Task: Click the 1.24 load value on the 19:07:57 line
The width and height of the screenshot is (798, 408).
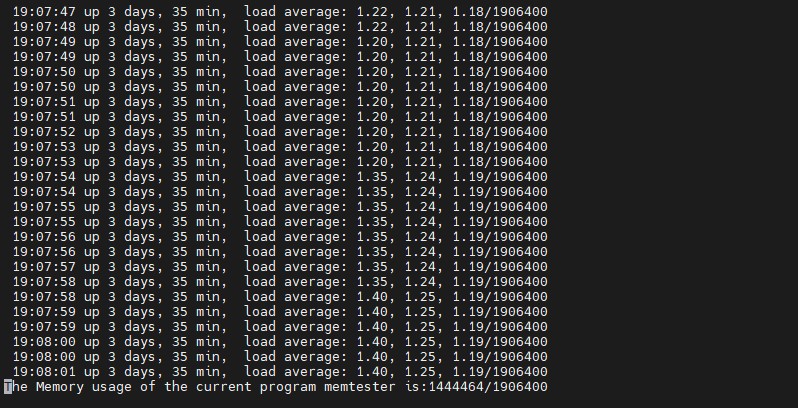Action: point(420,267)
